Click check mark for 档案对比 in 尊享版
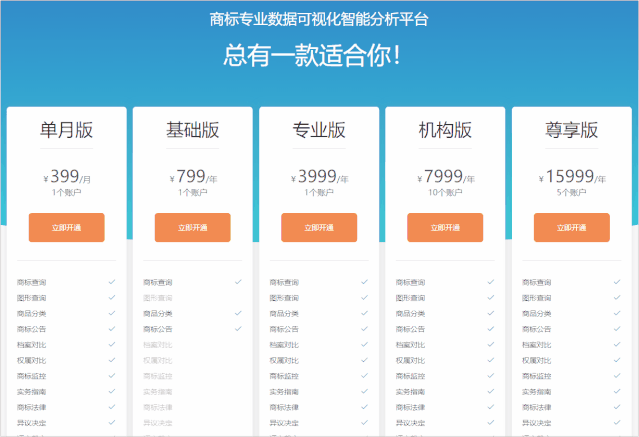The image size is (639, 437). [x=617, y=344]
